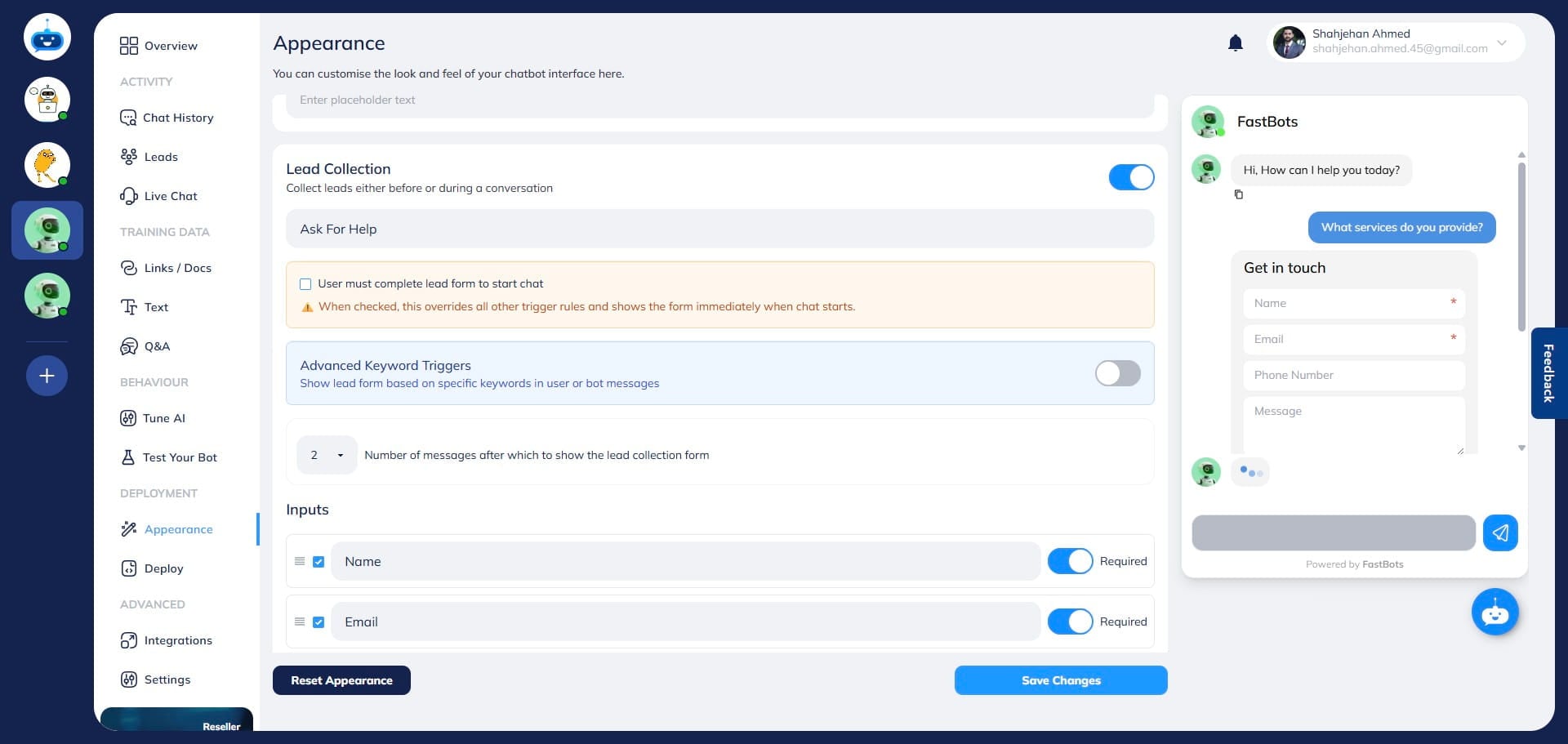
Task: Open Chat History from the sidebar
Action: [177, 118]
